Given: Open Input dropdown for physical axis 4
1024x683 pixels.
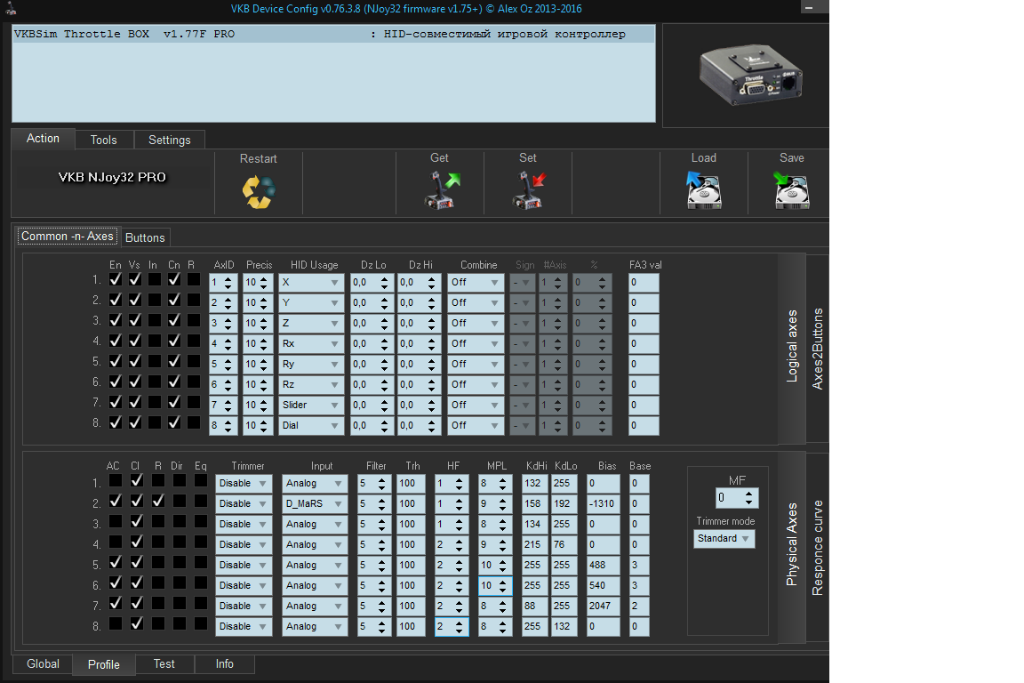Looking at the screenshot, I should (x=315, y=545).
